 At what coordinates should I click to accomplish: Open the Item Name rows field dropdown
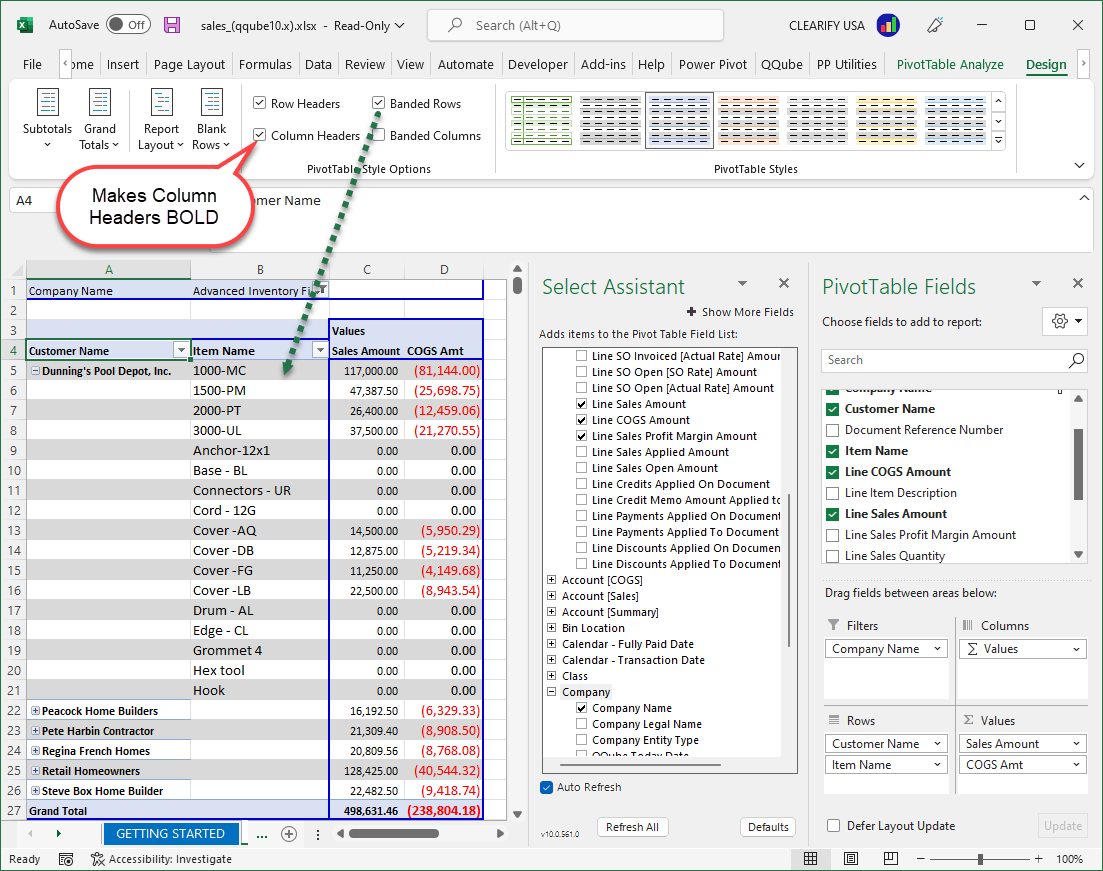937,765
